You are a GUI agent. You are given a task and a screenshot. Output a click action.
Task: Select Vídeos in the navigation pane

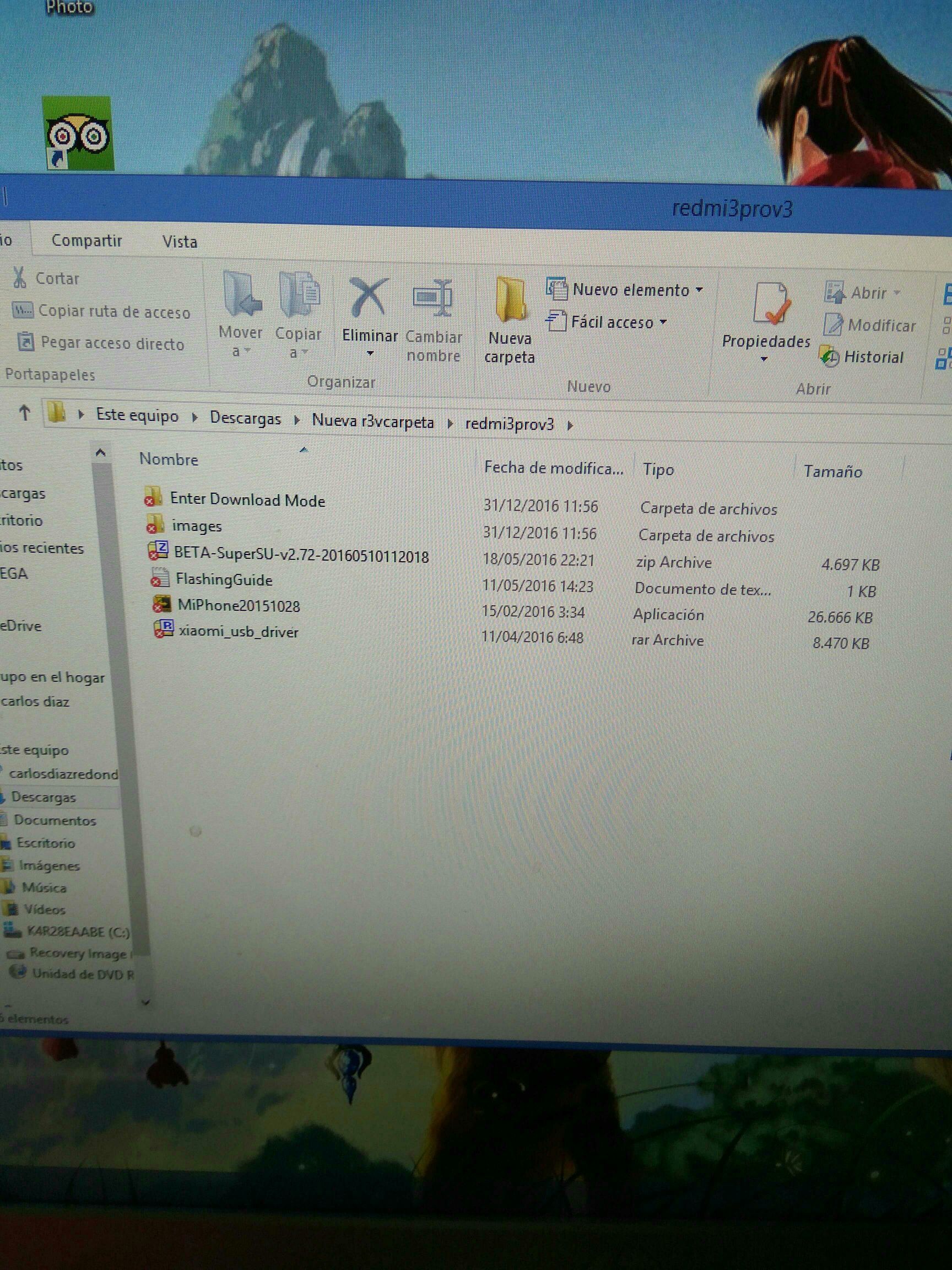pyautogui.click(x=44, y=910)
